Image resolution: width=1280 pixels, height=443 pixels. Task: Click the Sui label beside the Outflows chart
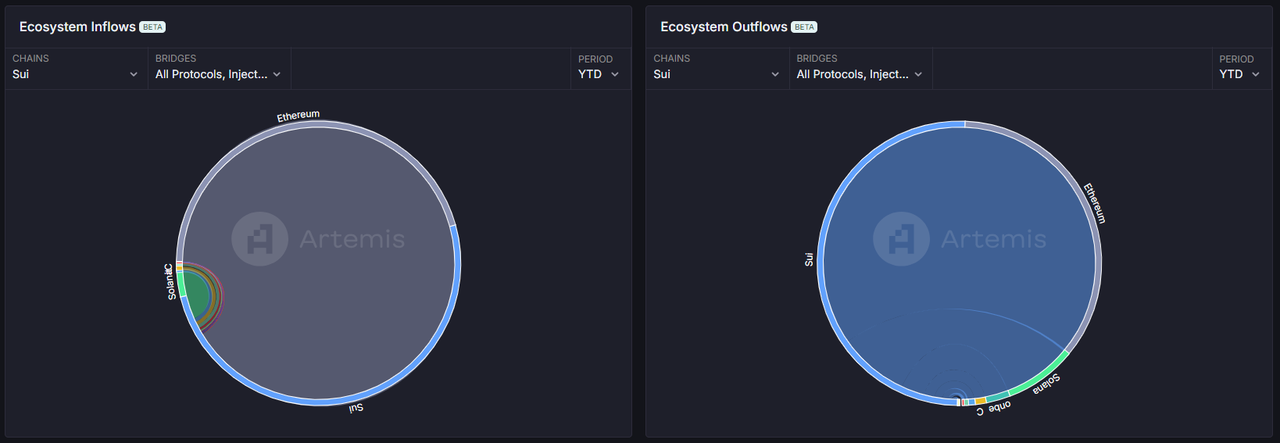pyautogui.click(x=809, y=260)
